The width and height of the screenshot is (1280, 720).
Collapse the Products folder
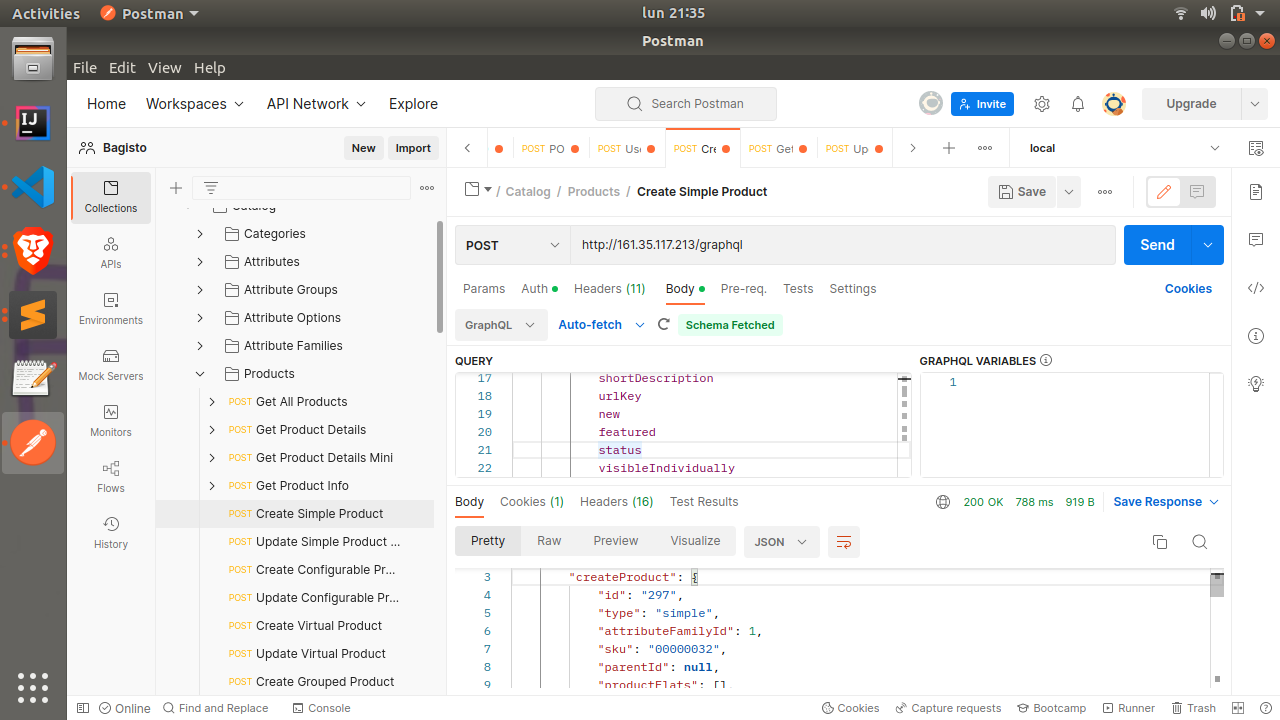[200, 374]
